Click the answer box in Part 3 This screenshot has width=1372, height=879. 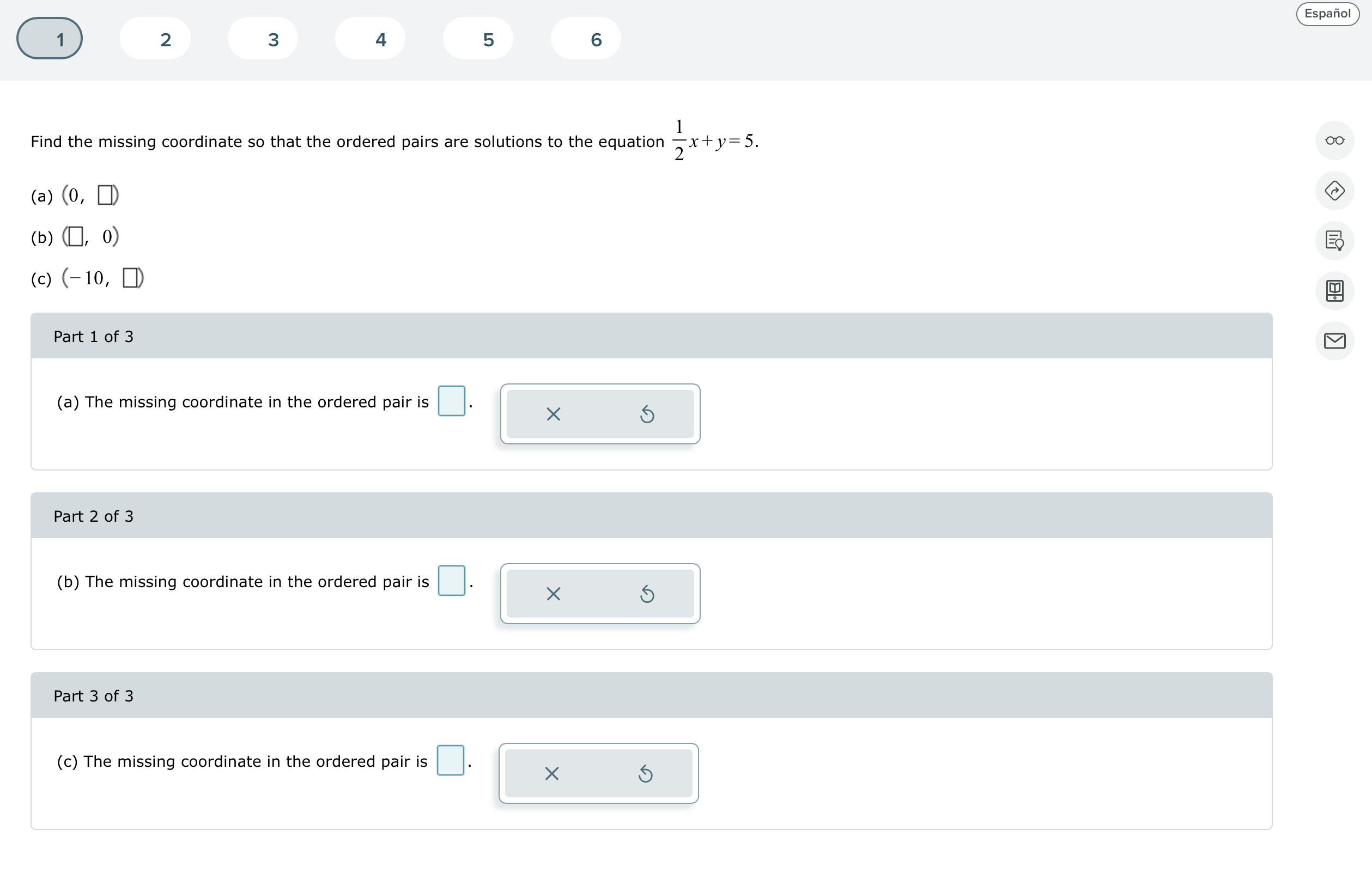click(450, 760)
